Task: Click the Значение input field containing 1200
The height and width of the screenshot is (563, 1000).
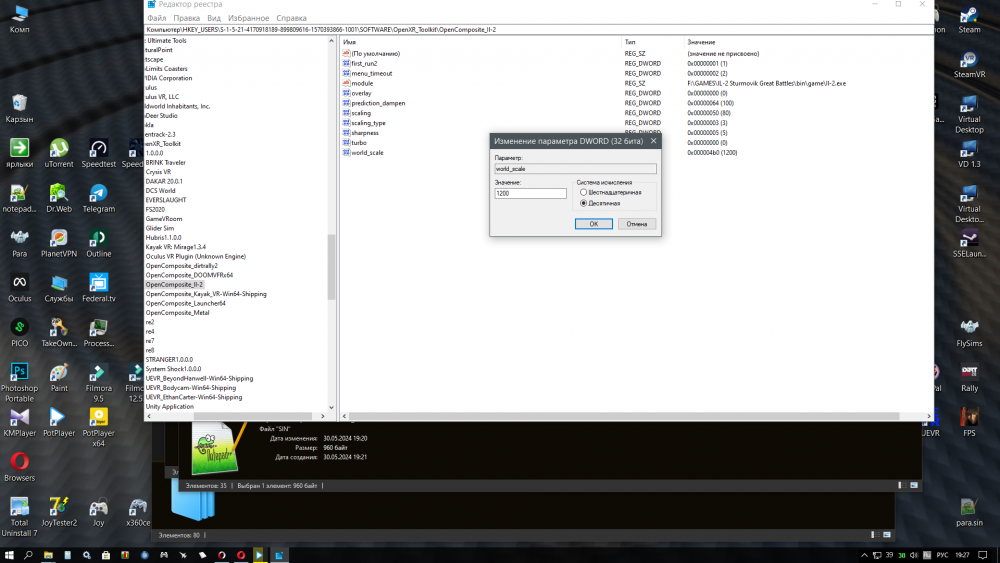Action: coord(530,193)
